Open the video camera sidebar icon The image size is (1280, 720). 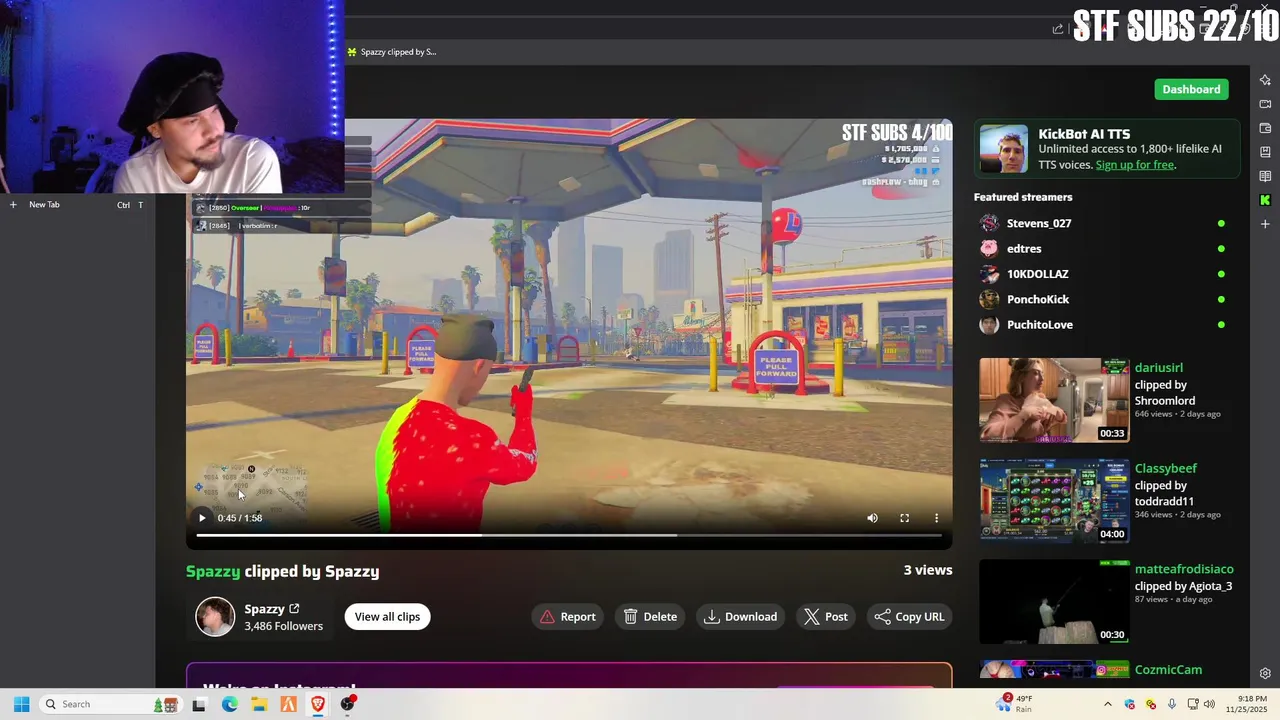(x=1265, y=104)
